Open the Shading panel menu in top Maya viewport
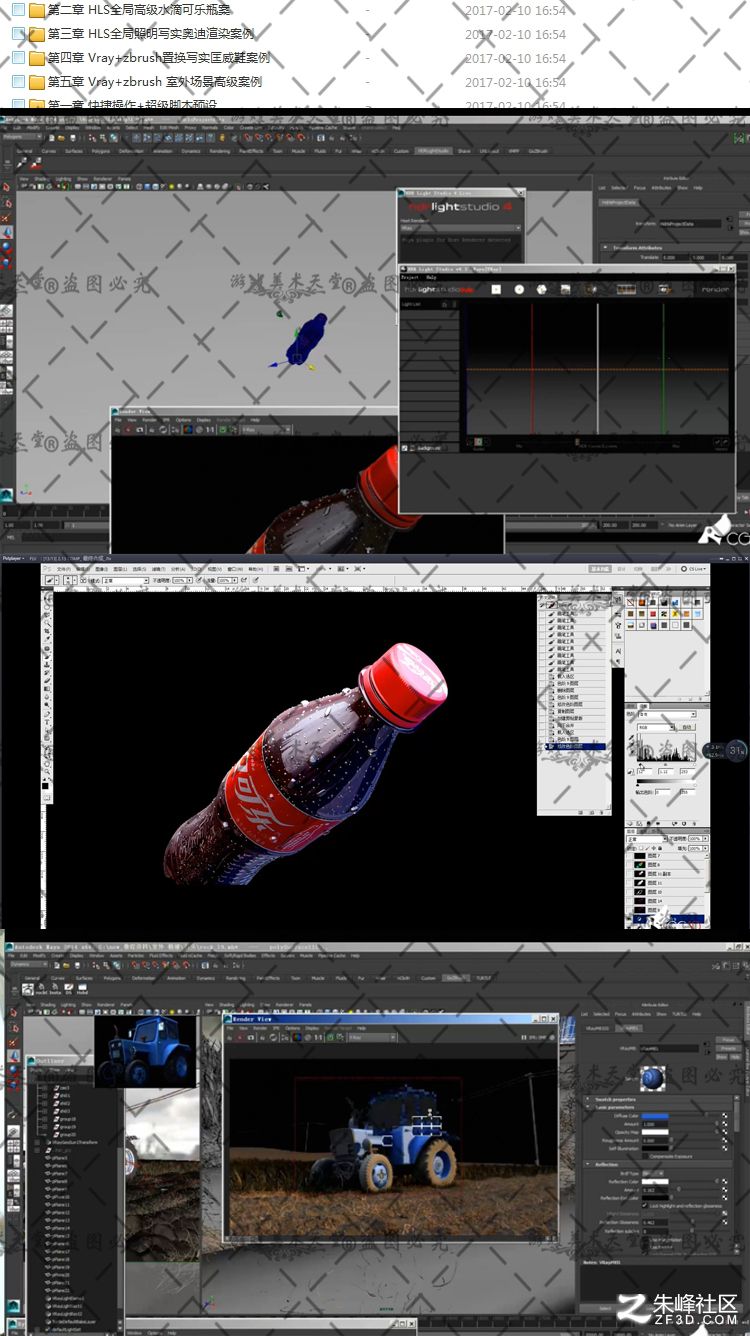Viewport: 750px width, 1336px height. pos(43,179)
